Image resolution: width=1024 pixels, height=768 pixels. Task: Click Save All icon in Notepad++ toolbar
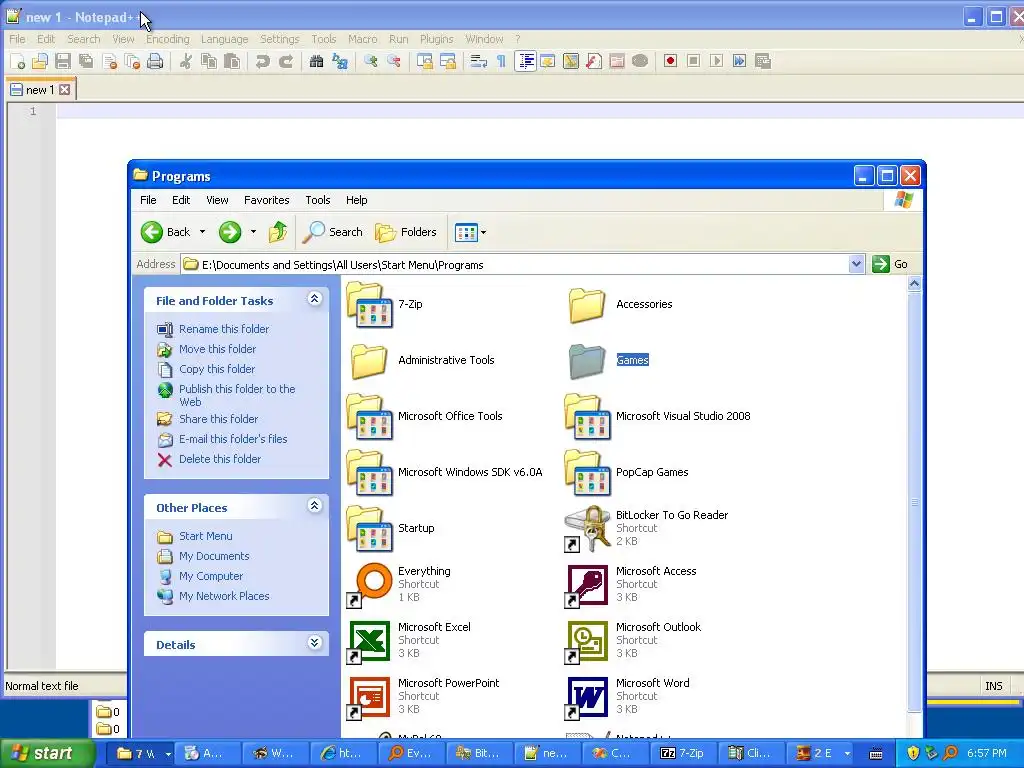tap(86, 61)
